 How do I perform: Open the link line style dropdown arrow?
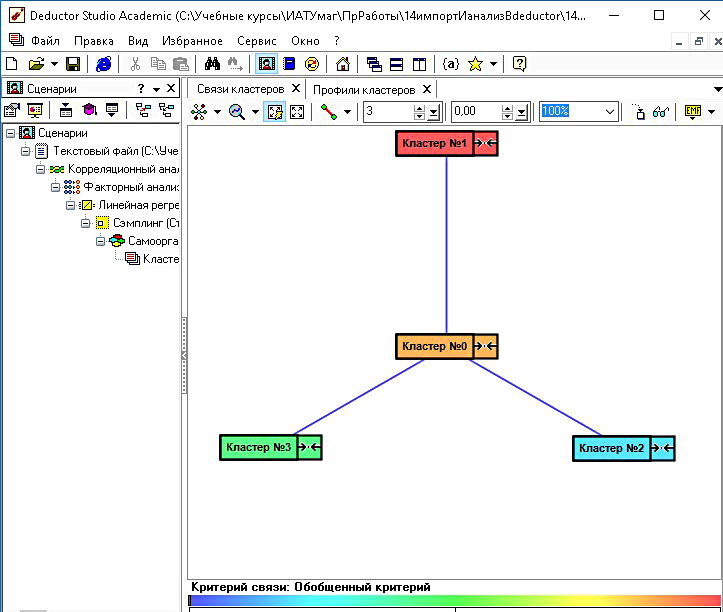(x=347, y=112)
